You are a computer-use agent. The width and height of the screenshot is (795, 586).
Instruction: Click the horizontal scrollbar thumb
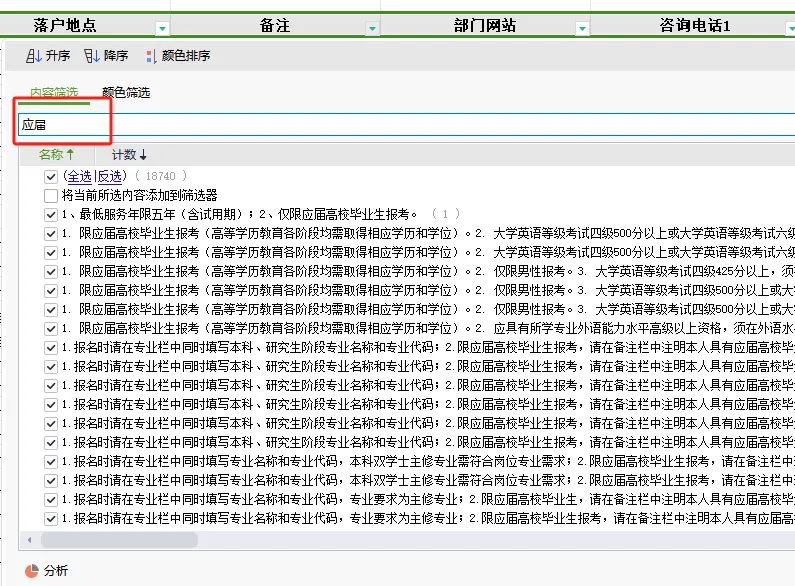point(119,540)
